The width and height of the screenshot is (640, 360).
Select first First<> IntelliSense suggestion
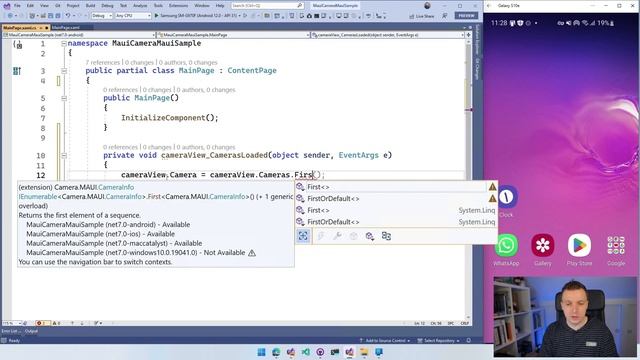[x=396, y=187]
